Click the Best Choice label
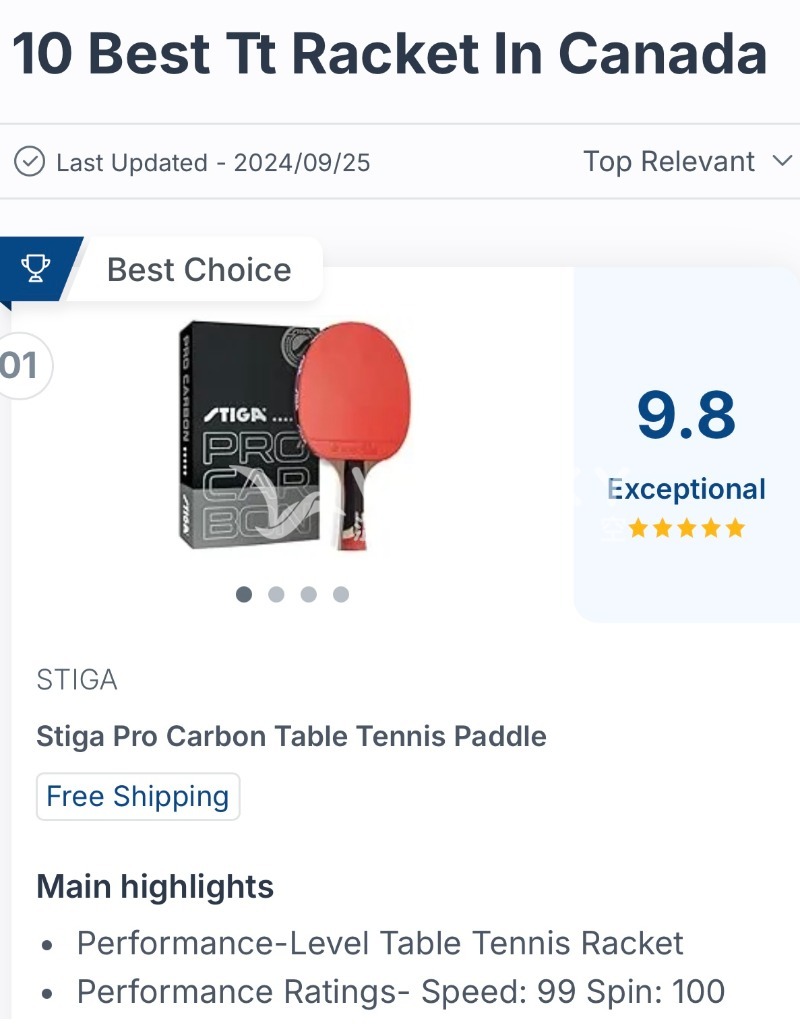800x1034 pixels. [199, 270]
